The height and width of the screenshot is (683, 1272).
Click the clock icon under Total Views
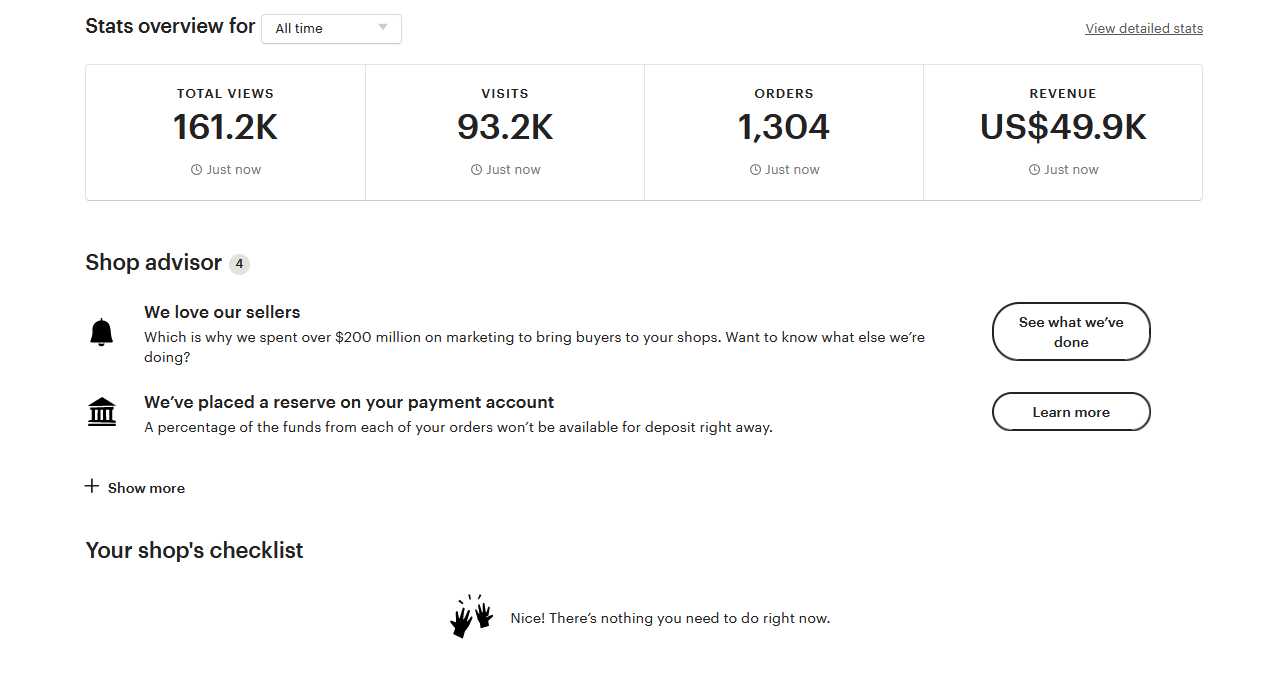pos(196,170)
